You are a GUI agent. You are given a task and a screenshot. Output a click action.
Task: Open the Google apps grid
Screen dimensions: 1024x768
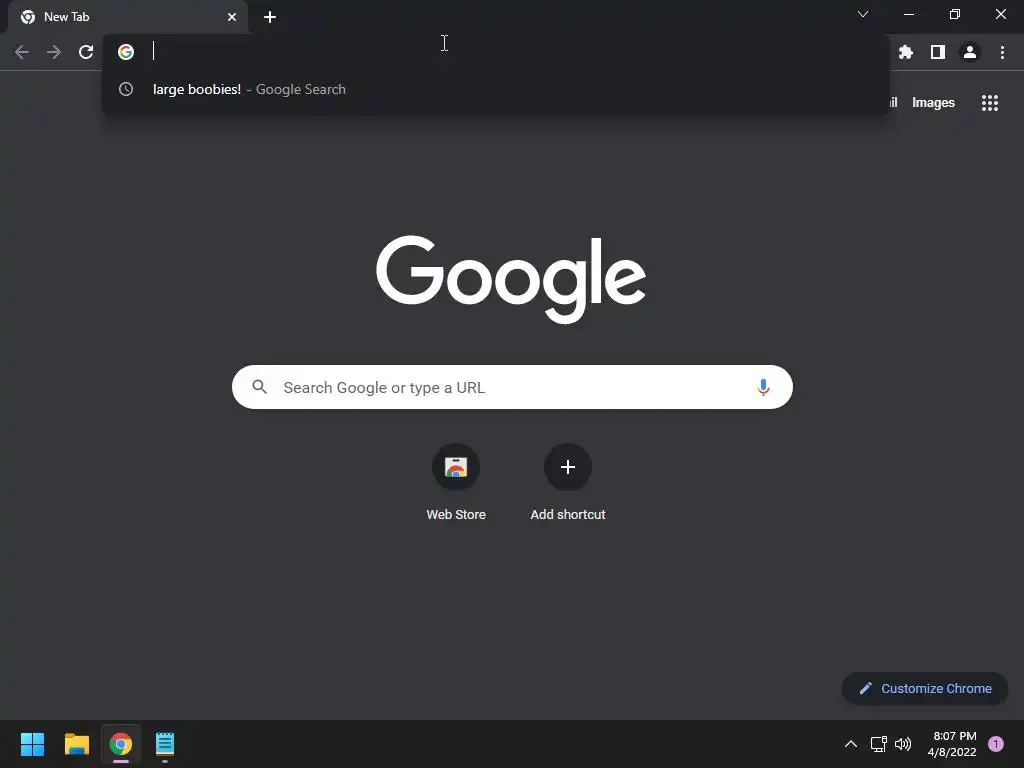tap(990, 103)
